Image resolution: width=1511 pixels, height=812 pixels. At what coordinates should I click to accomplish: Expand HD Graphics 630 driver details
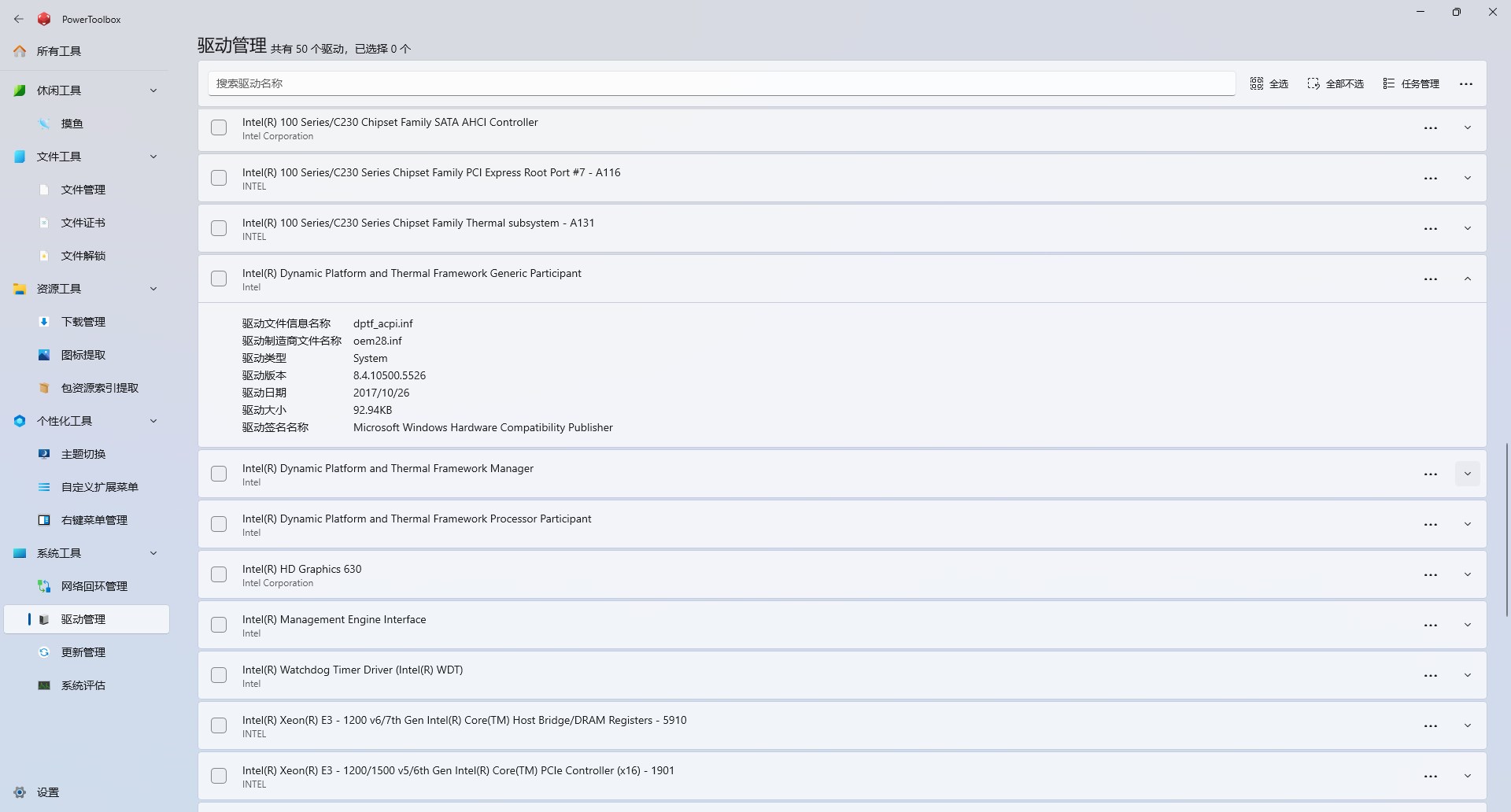click(x=1467, y=574)
